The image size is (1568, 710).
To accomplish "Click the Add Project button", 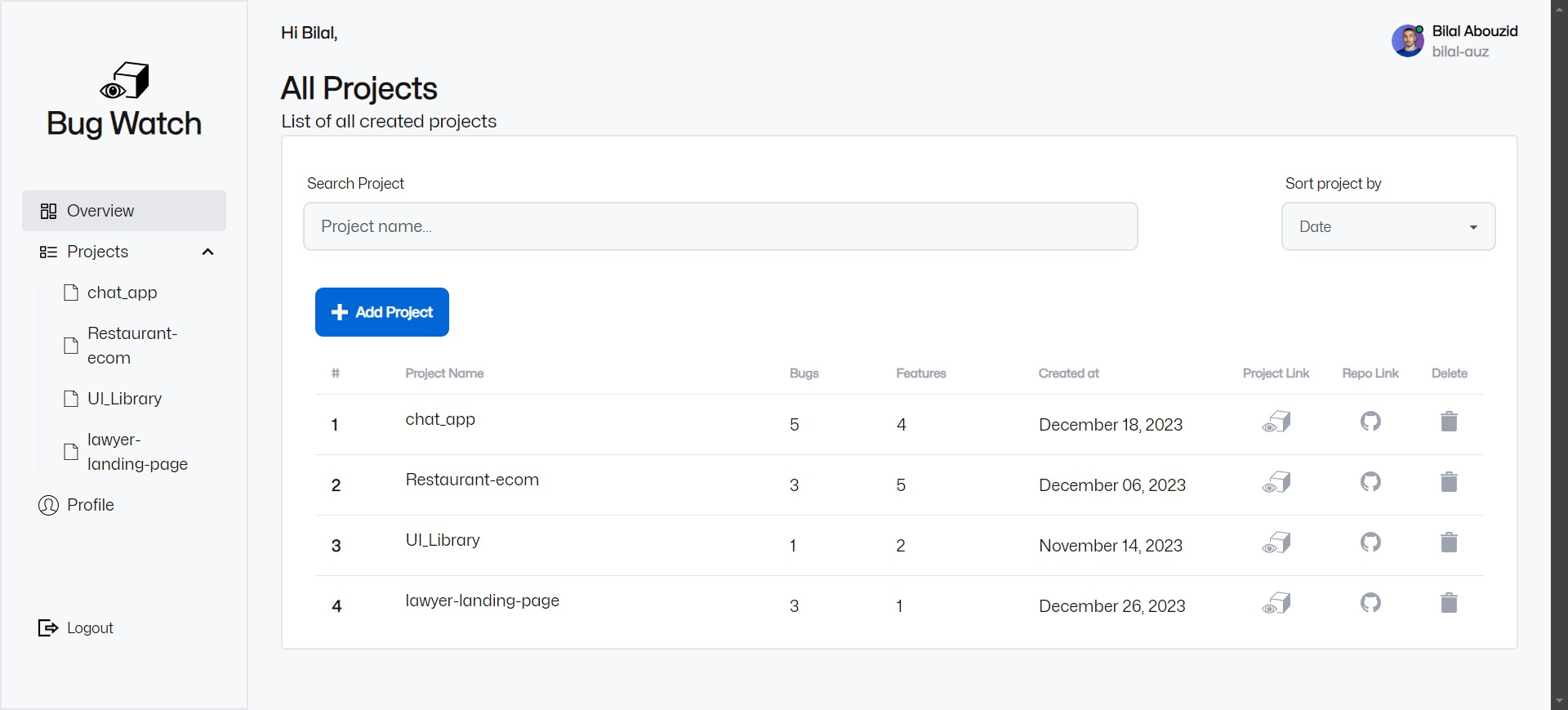I will 382,312.
